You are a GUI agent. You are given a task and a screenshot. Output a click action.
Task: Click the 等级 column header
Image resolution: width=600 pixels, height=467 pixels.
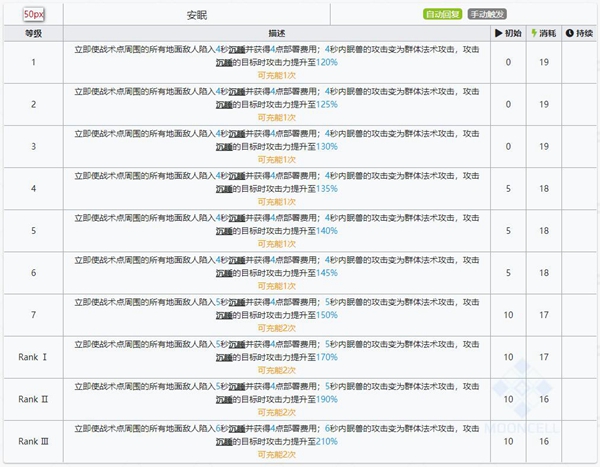[x=33, y=33]
